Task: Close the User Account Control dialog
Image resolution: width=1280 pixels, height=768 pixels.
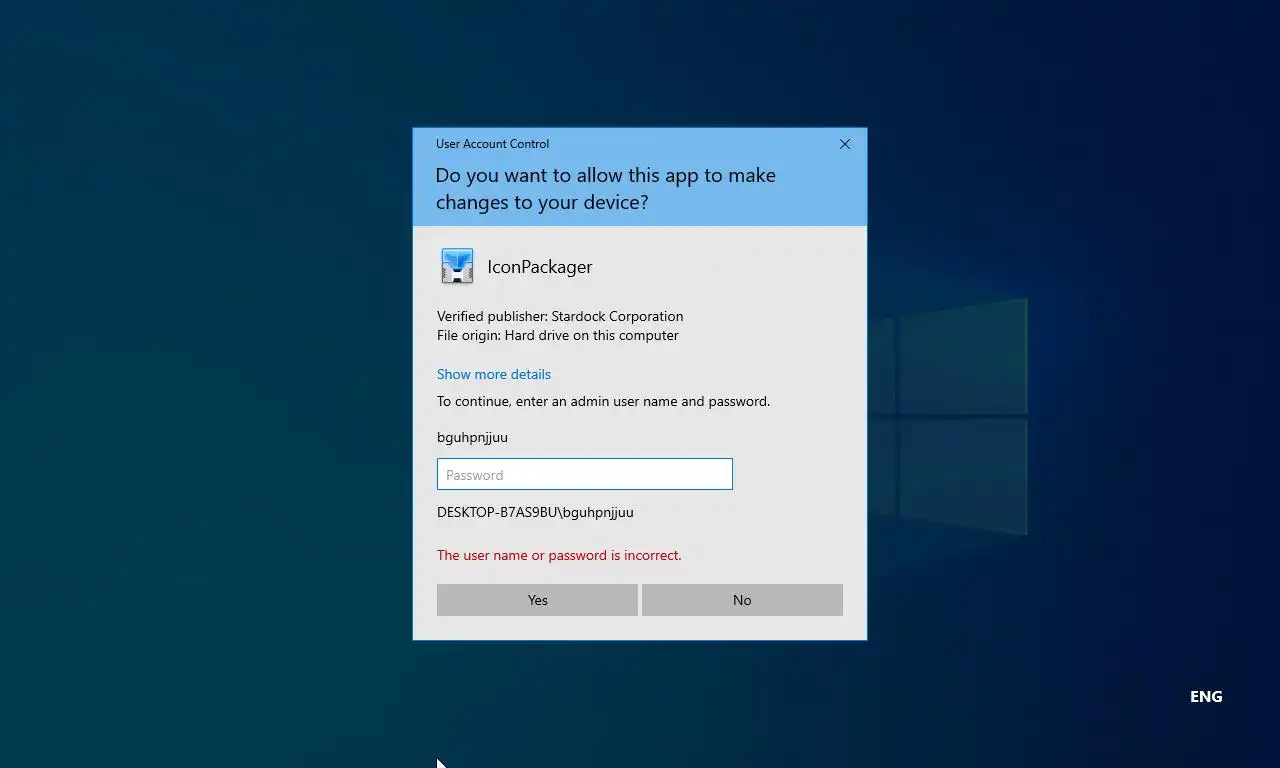Action: coord(845,144)
